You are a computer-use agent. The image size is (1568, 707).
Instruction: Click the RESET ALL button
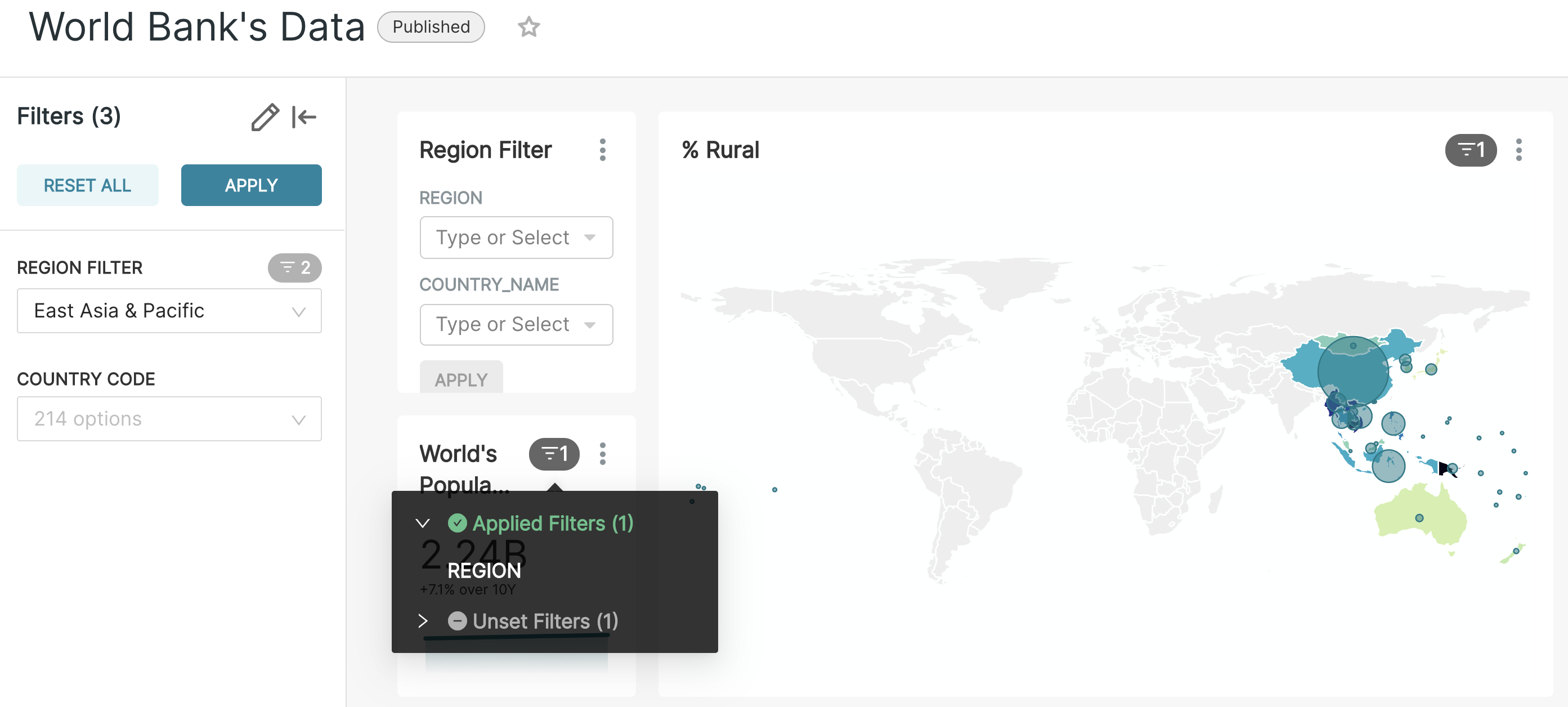tap(88, 185)
